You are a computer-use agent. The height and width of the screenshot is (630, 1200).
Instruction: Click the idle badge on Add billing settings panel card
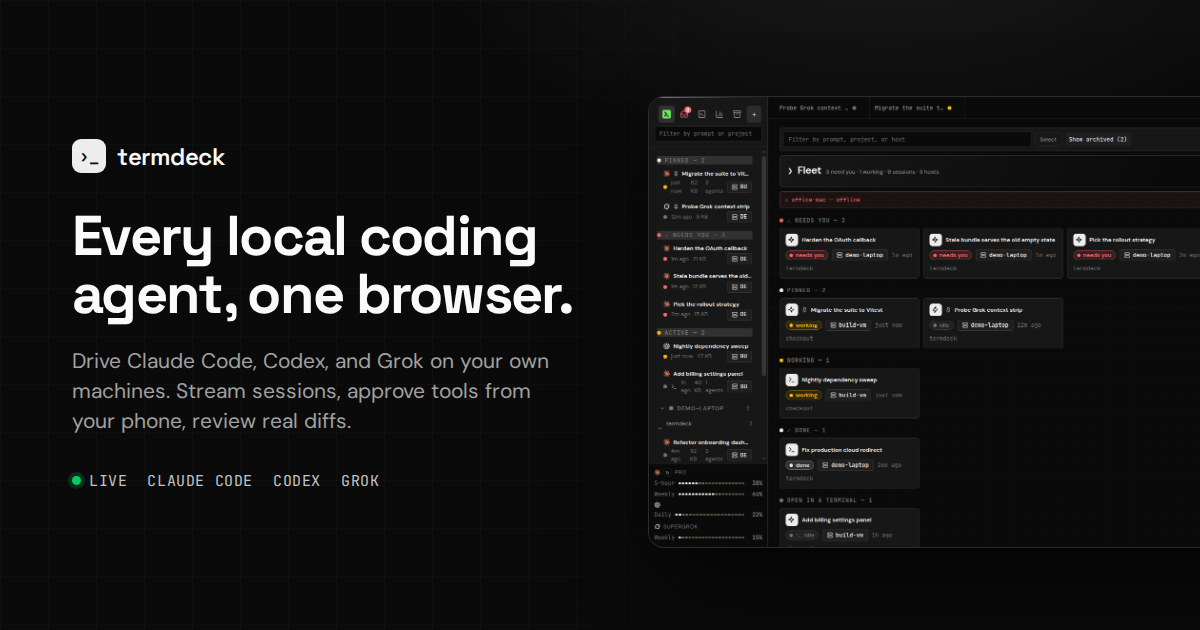(x=801, y=535)
